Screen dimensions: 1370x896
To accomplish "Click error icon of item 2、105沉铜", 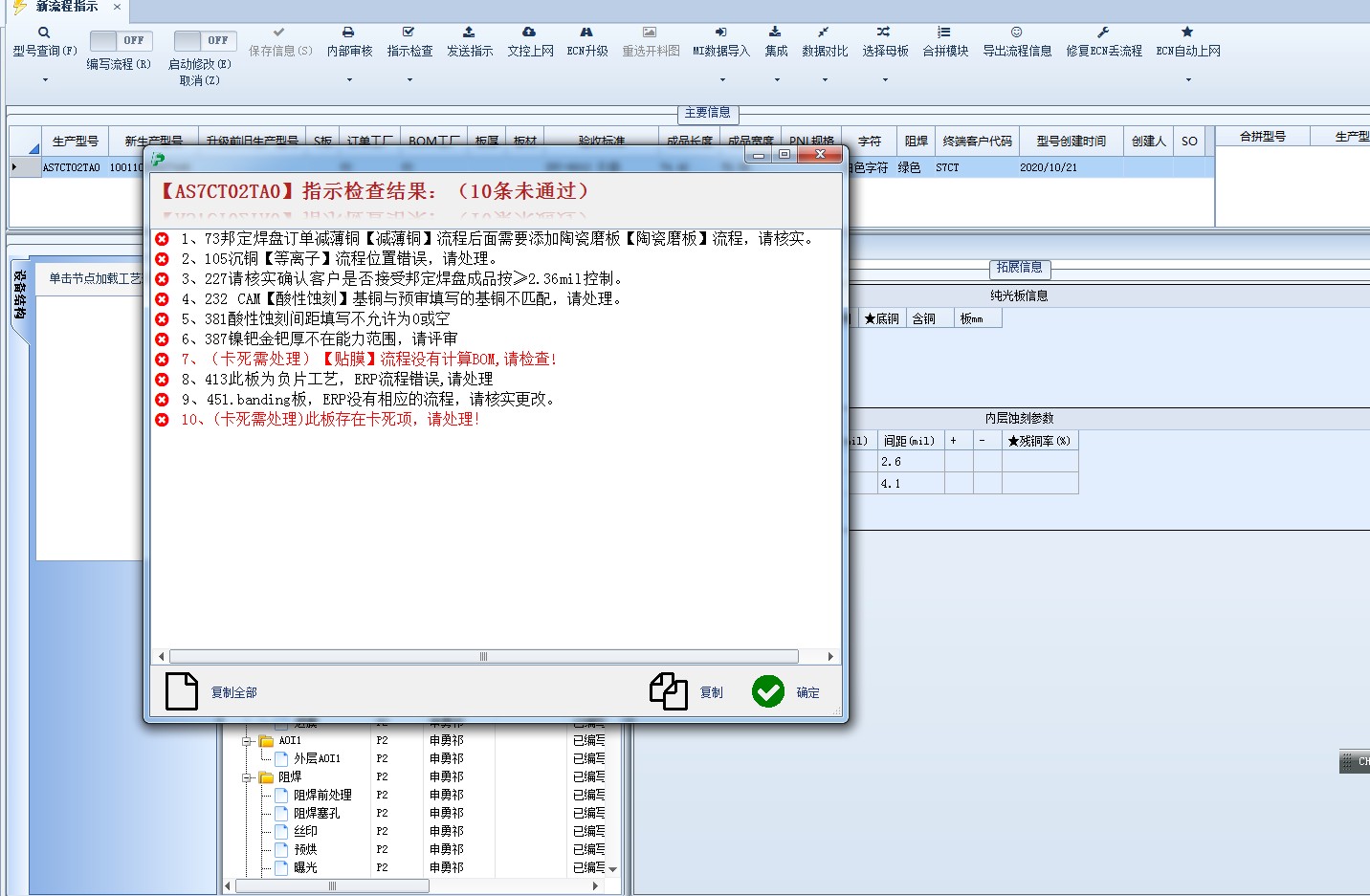I will [x=163, y=259].
